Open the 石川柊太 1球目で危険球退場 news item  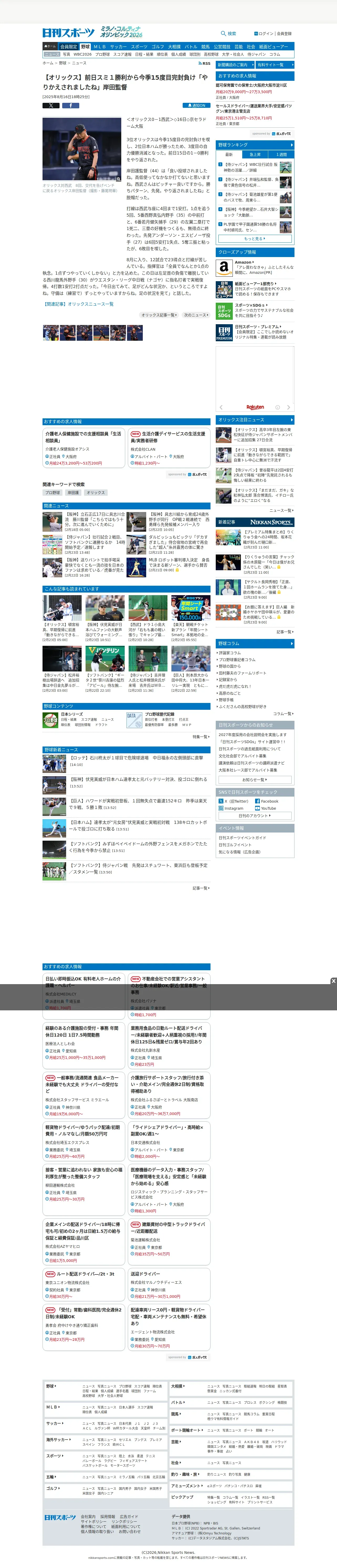coord(136,758)
